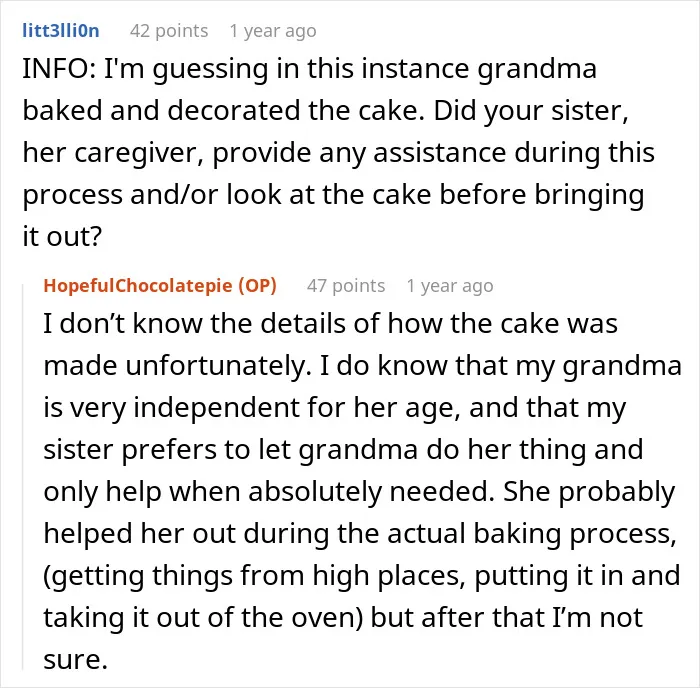Open litt3lli0n's user profile link
The image size is (700, 688).
[61, 31]
